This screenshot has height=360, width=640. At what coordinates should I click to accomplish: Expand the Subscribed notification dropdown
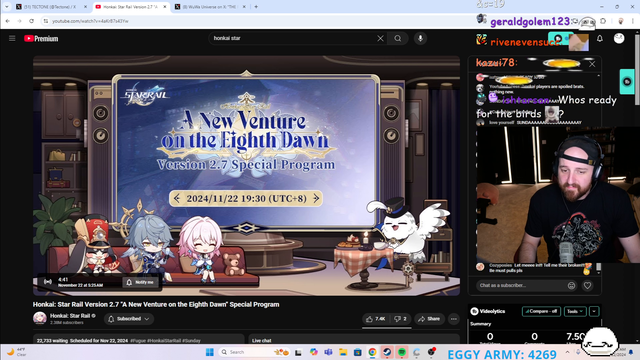(129, 319)
